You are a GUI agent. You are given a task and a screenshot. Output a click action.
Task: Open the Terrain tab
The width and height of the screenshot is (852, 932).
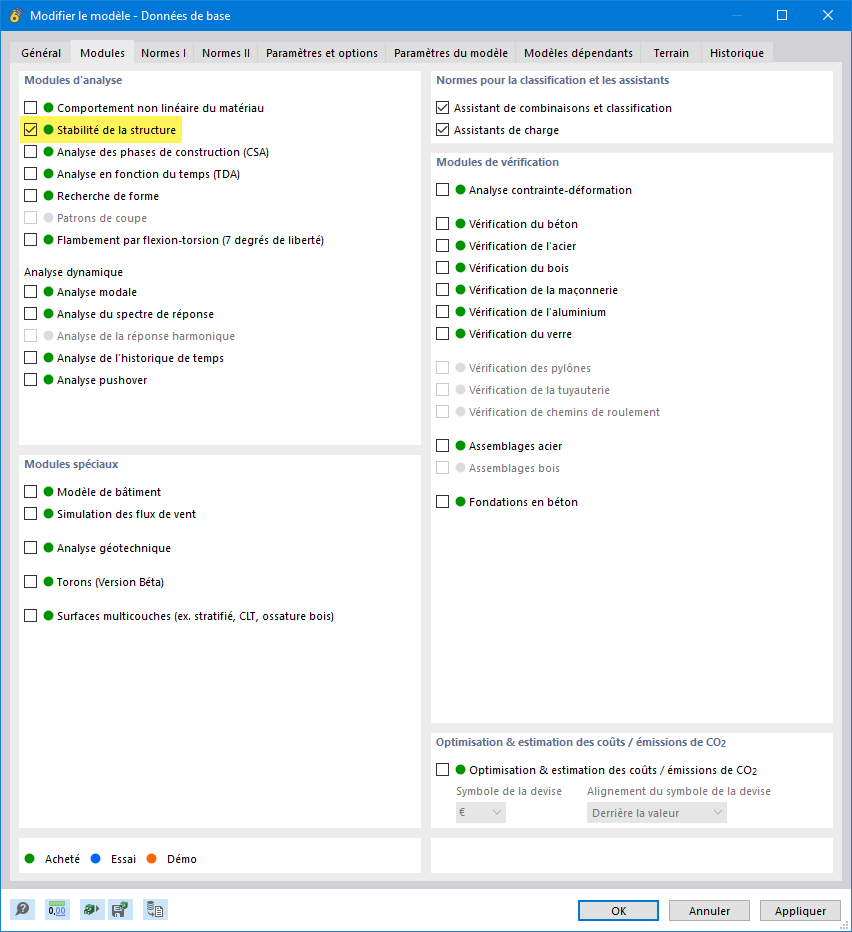click(670, 52)
